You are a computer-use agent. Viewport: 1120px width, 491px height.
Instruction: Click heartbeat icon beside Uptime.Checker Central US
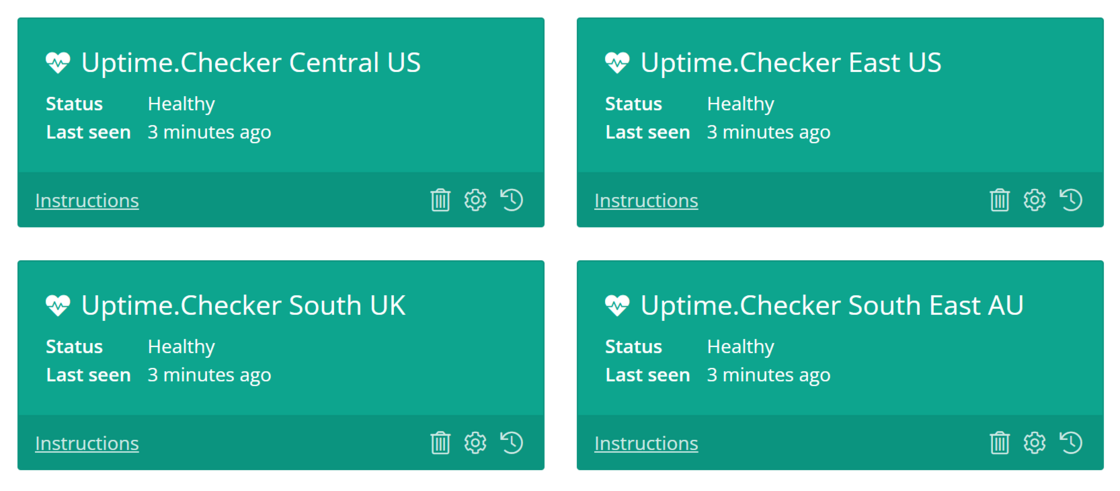tap(59, 63)
